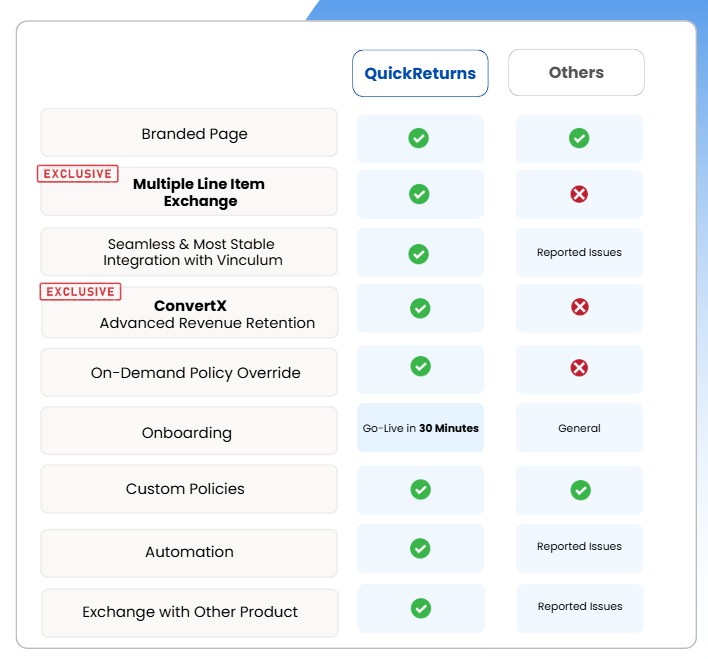Click the General cell for Onboarding
This screenshot has height=659, width=708.
[579, 428]
